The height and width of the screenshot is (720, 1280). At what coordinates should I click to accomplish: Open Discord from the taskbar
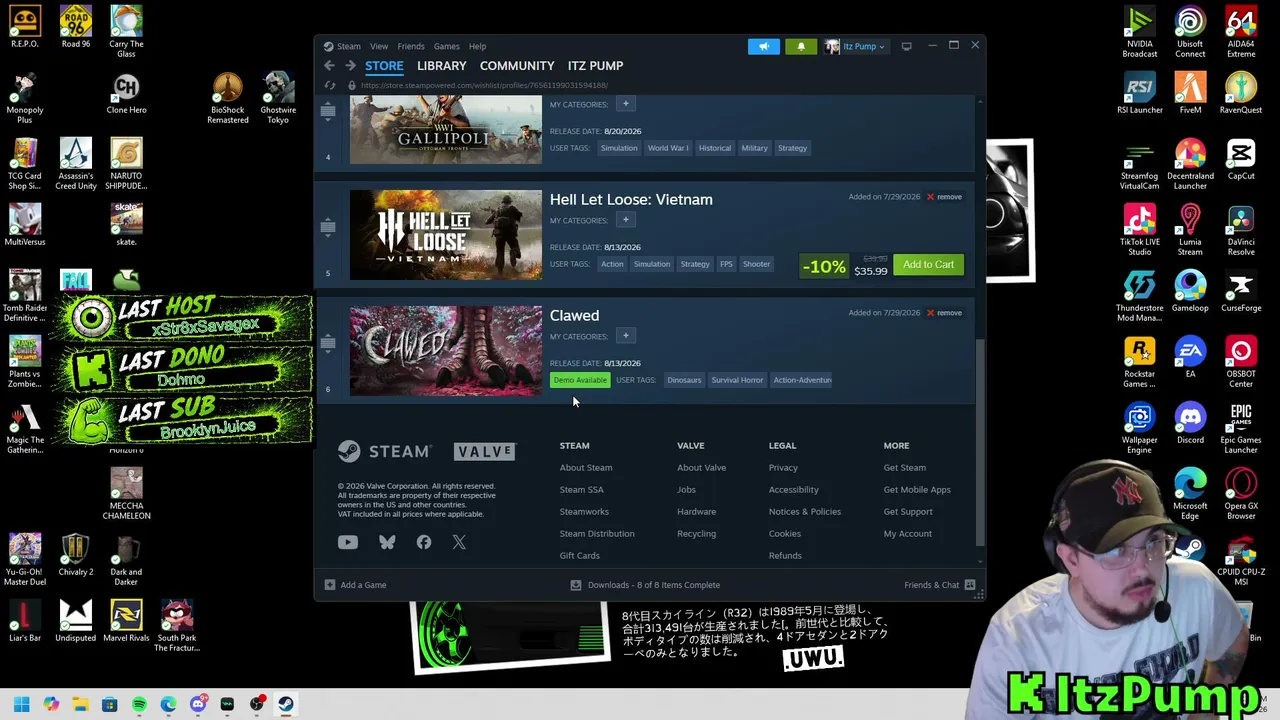pos(198,704)
